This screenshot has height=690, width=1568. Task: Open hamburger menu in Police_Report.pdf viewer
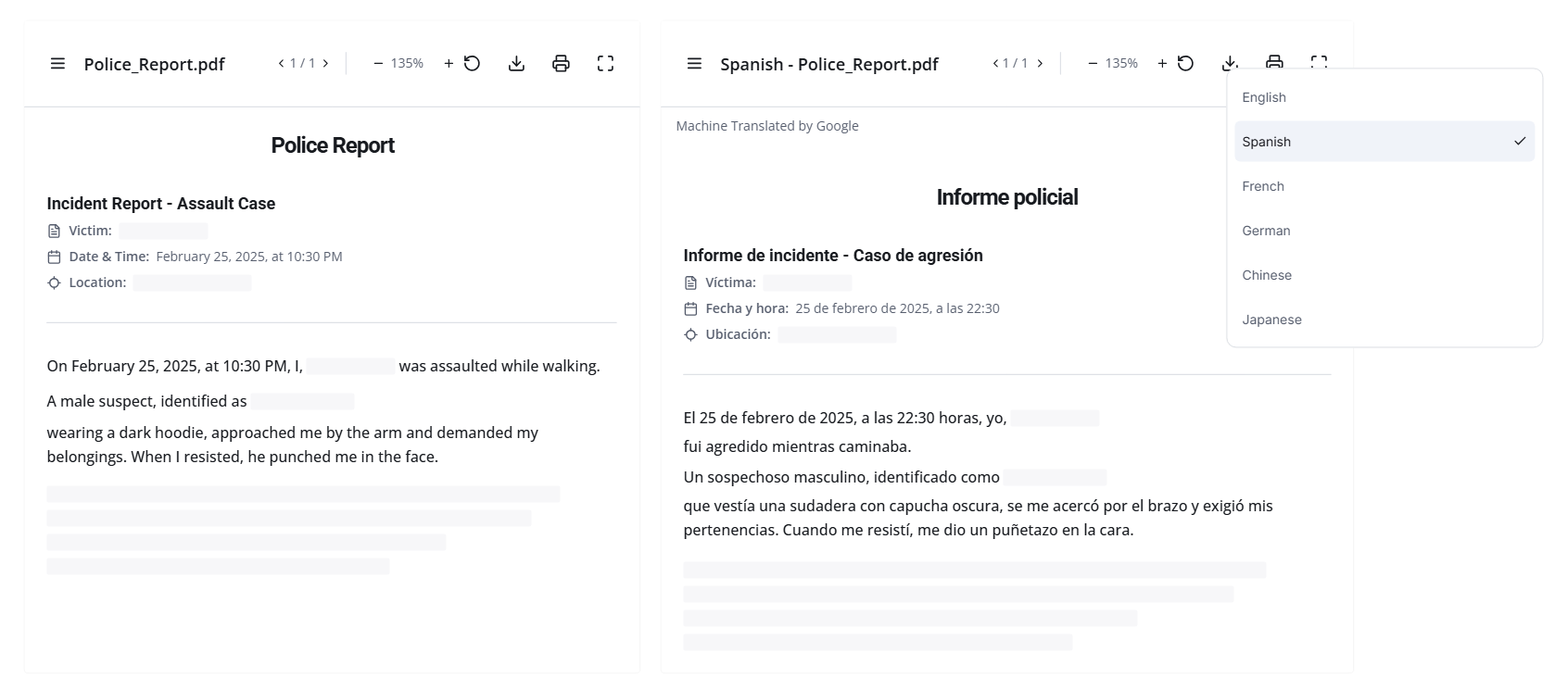pos(57,64)
